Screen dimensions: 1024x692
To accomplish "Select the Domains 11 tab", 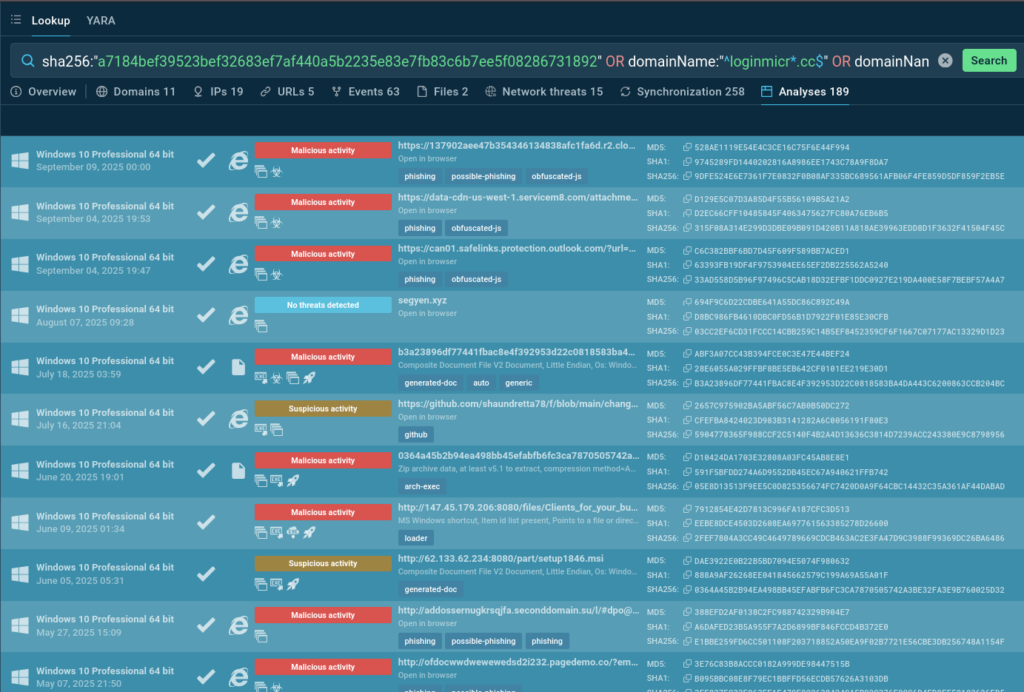I will [x=136, y=92].
